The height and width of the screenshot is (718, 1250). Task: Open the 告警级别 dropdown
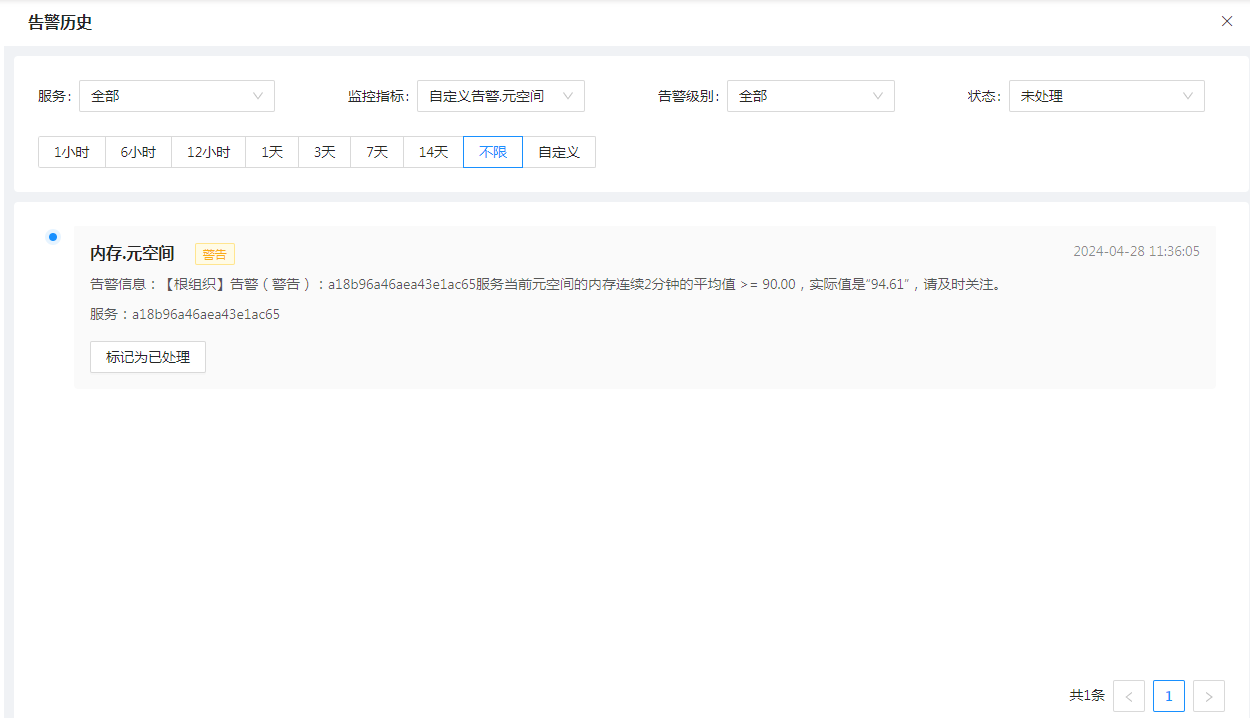tap(810, 96)
